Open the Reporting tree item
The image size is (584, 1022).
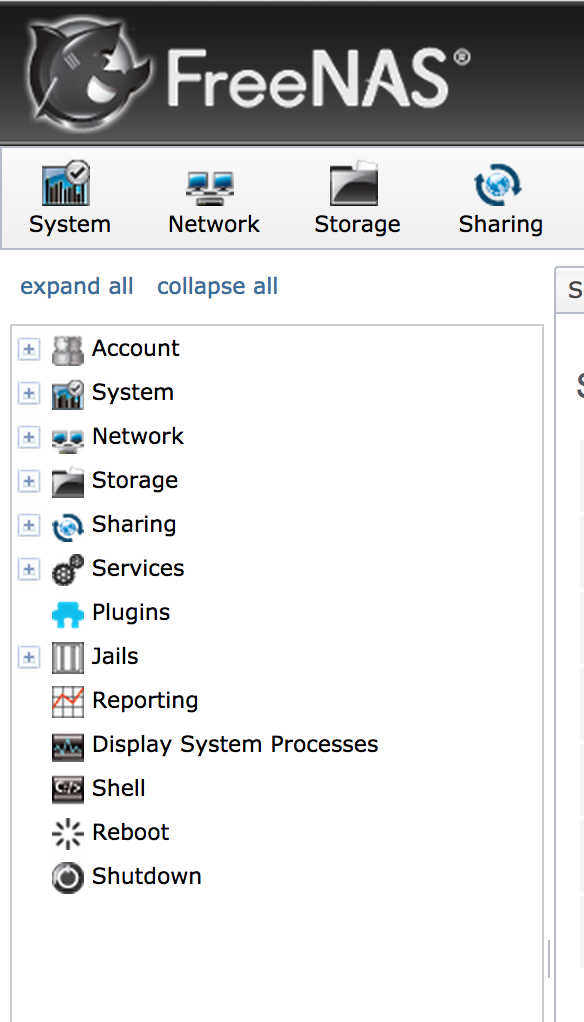[145, 701]
